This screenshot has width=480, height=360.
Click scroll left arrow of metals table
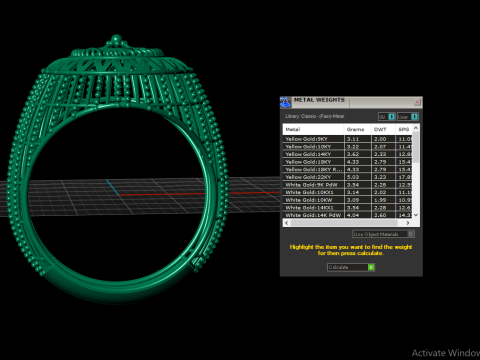tap(287, 223)
